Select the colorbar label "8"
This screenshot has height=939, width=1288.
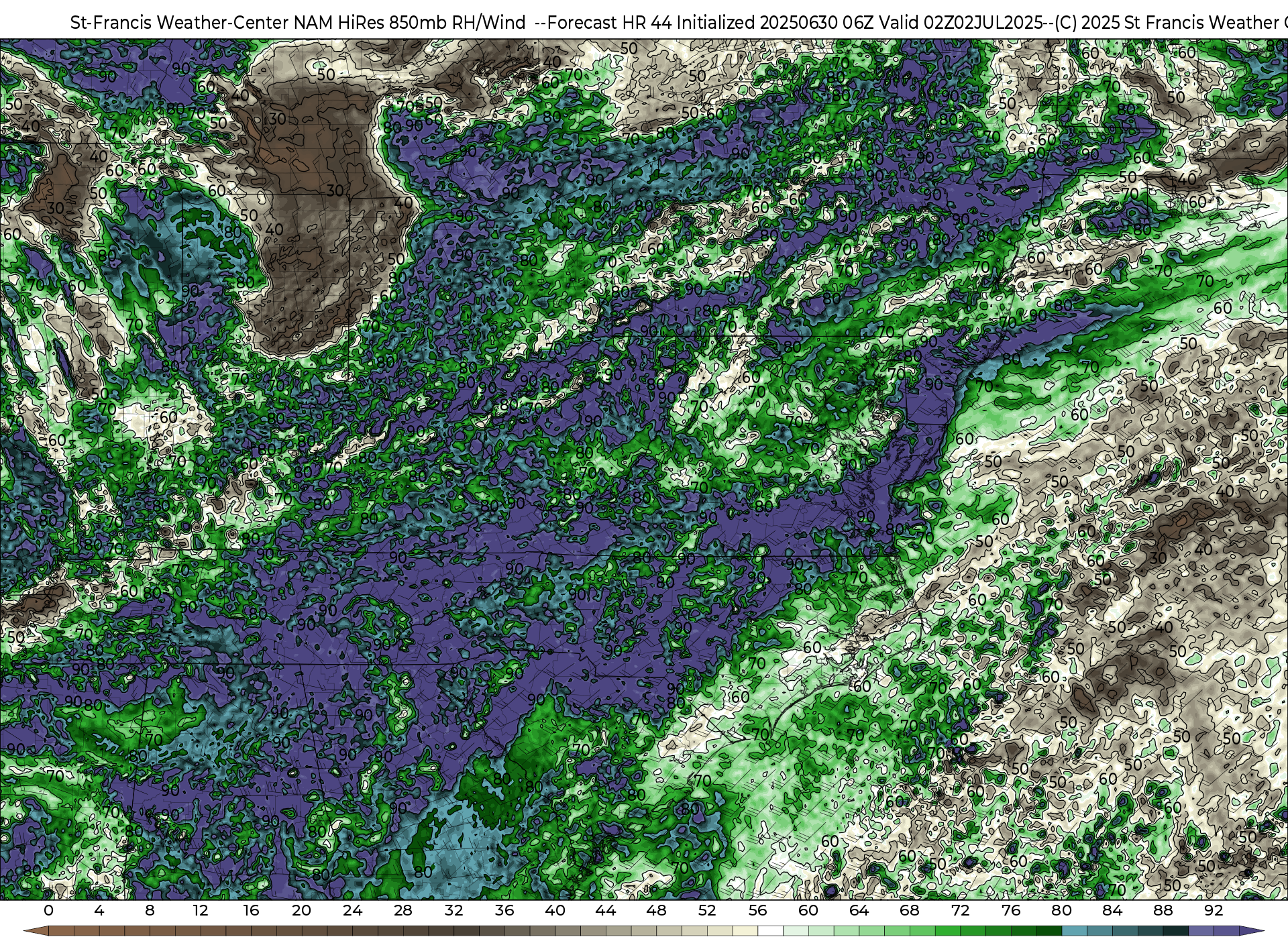click(150, 910)
